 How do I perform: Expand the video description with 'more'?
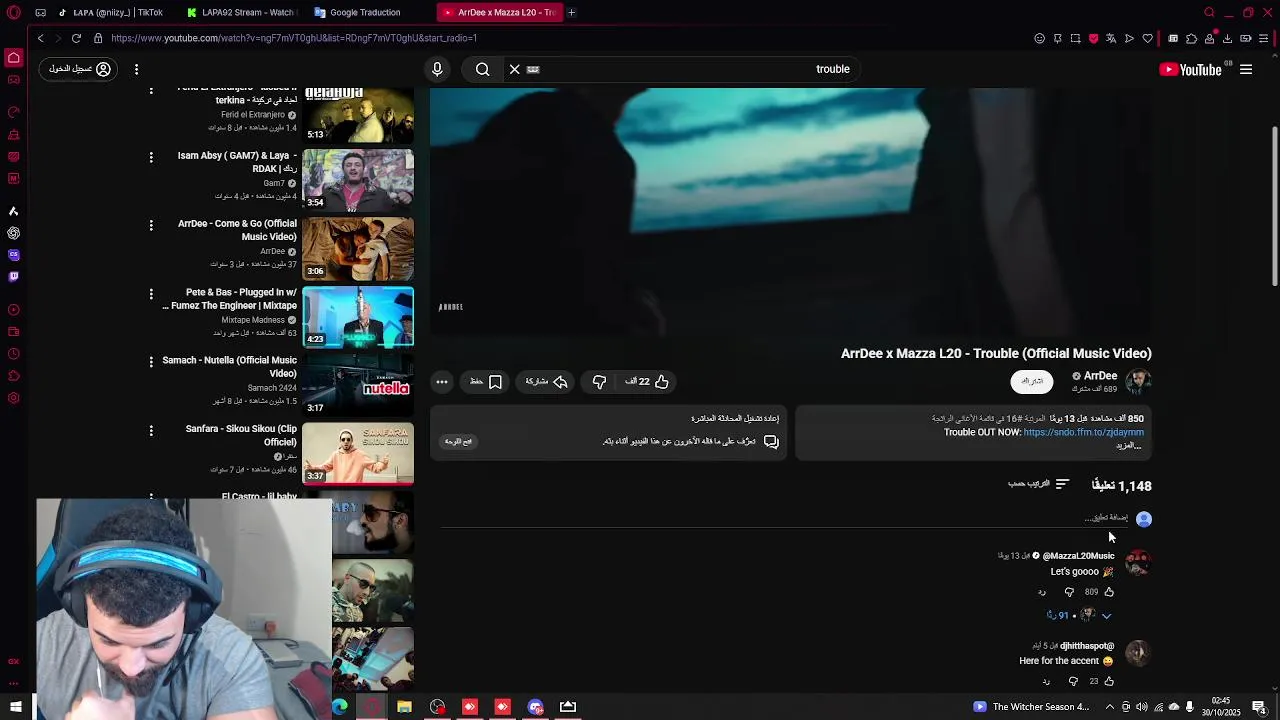(1129, 446)
